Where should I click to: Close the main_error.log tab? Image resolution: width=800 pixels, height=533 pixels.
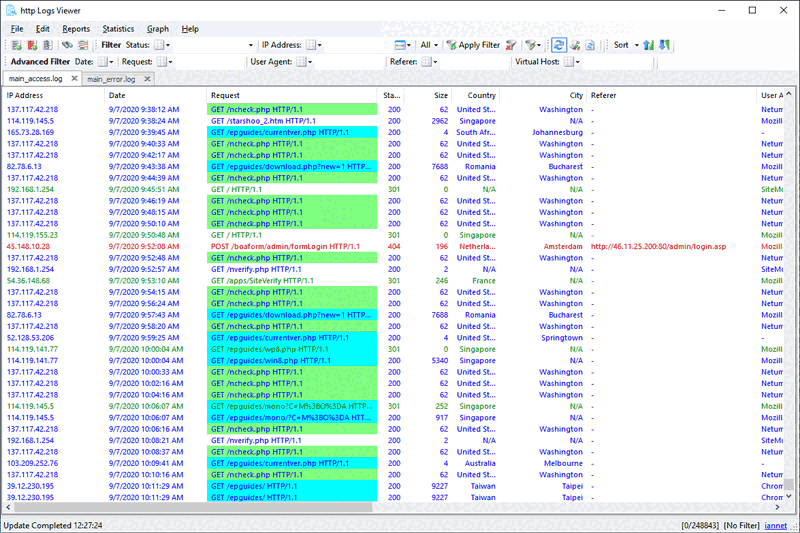tap(146, 79)
